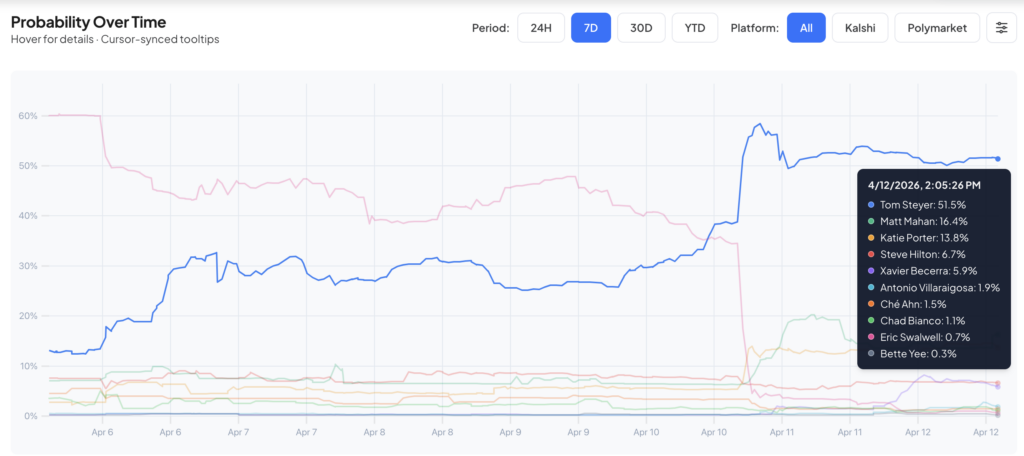Select the active 7D period option

pos(590,28)
